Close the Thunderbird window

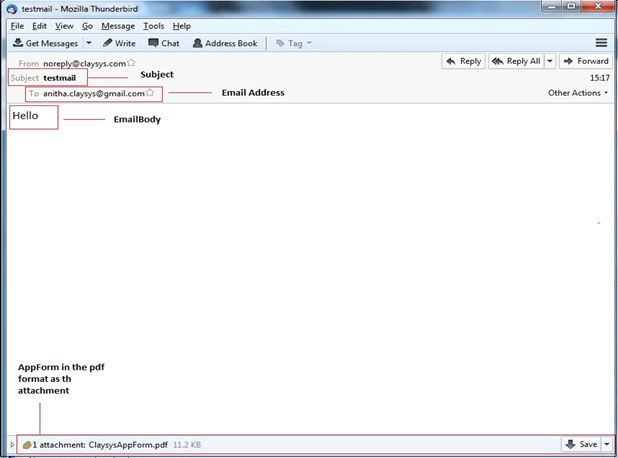[x=598, y=6]
